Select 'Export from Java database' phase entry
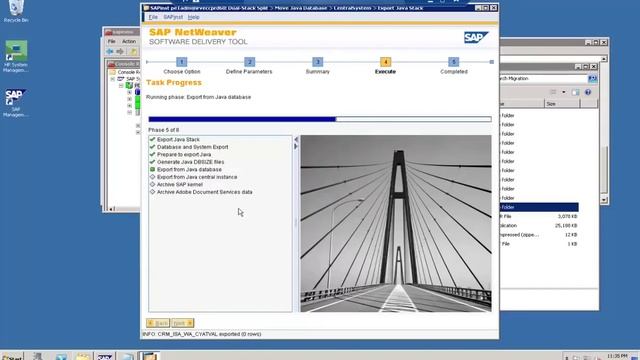This screenshot has height=360, width=640. point(189,169)
